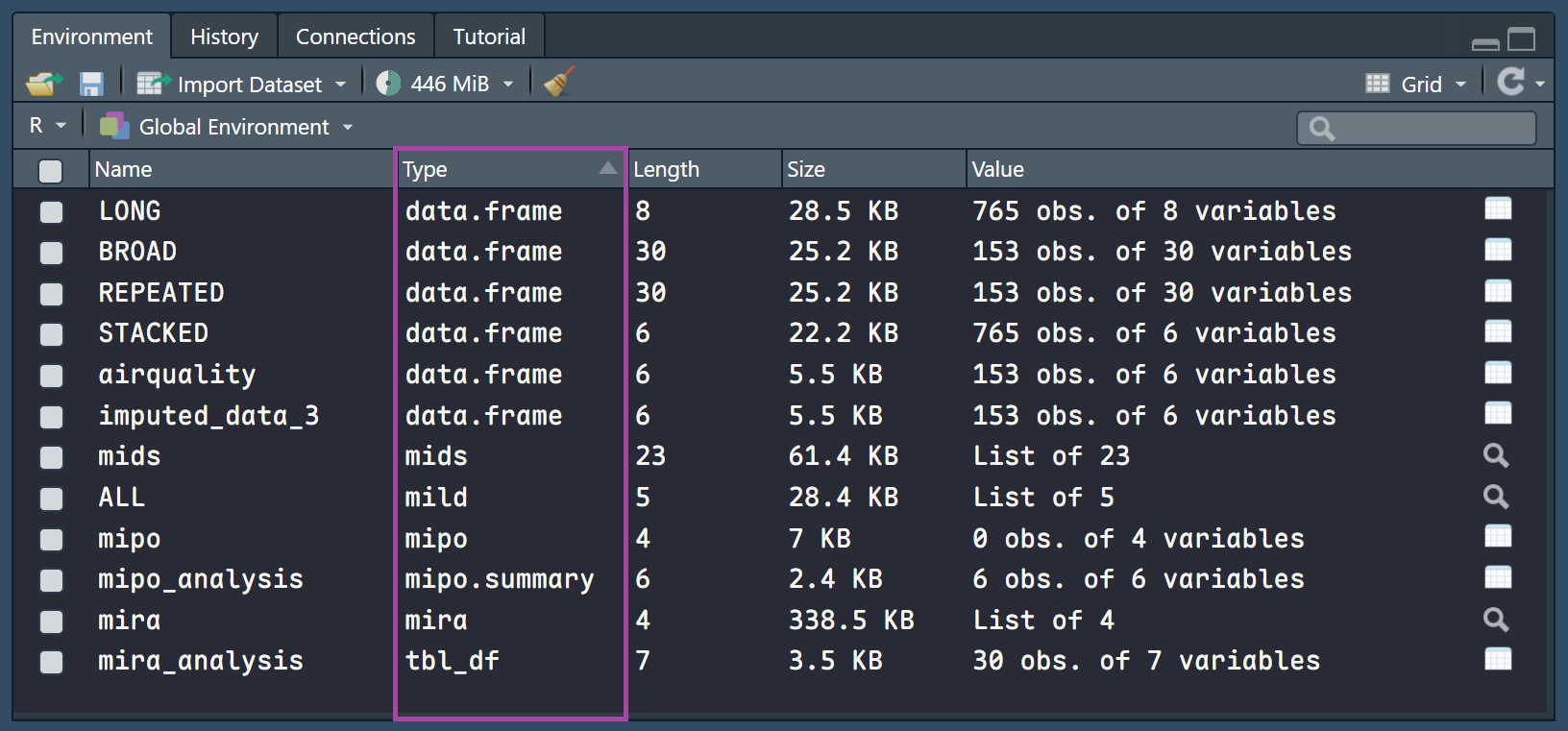Open the Connections tab
This screenshot has height=731, width=1568.
click(355, 37)
